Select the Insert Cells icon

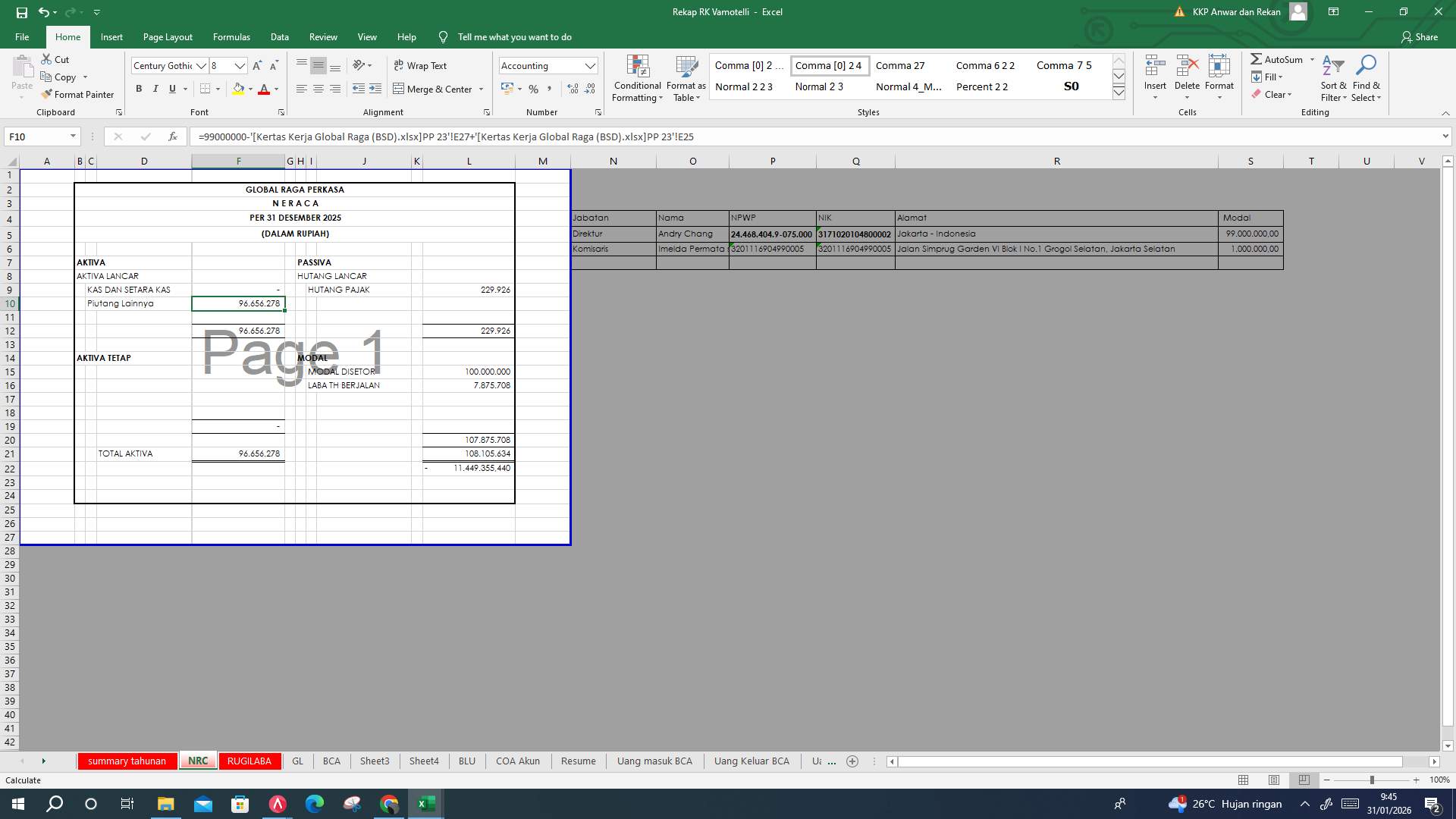click(1155, 72)
